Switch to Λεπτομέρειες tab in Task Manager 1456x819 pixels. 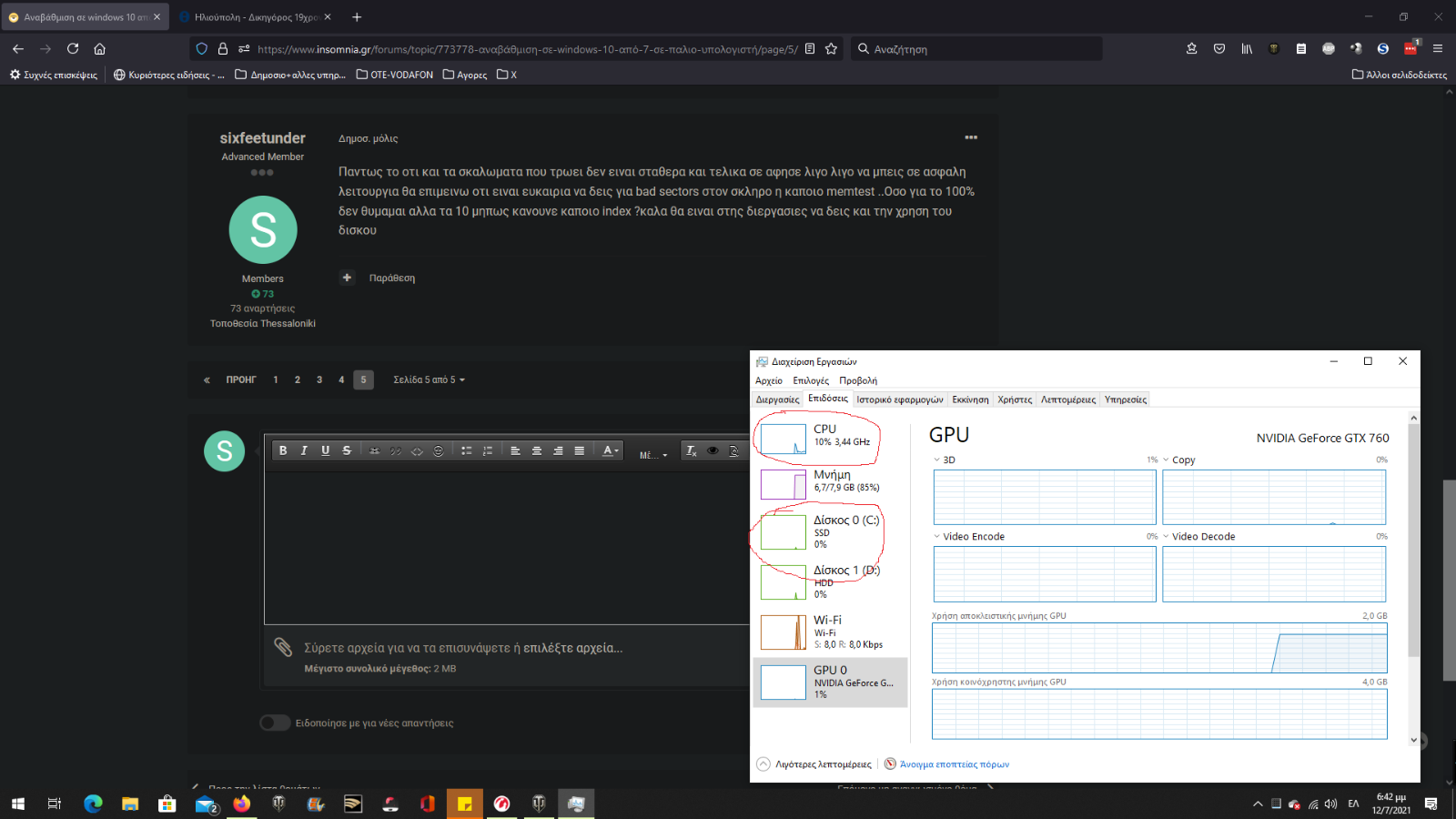click(x=1068, y=399)
